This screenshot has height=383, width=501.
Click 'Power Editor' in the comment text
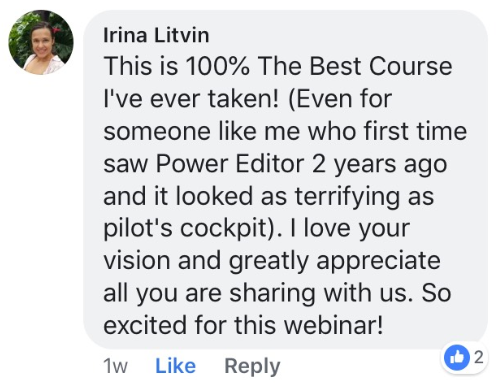230,164
